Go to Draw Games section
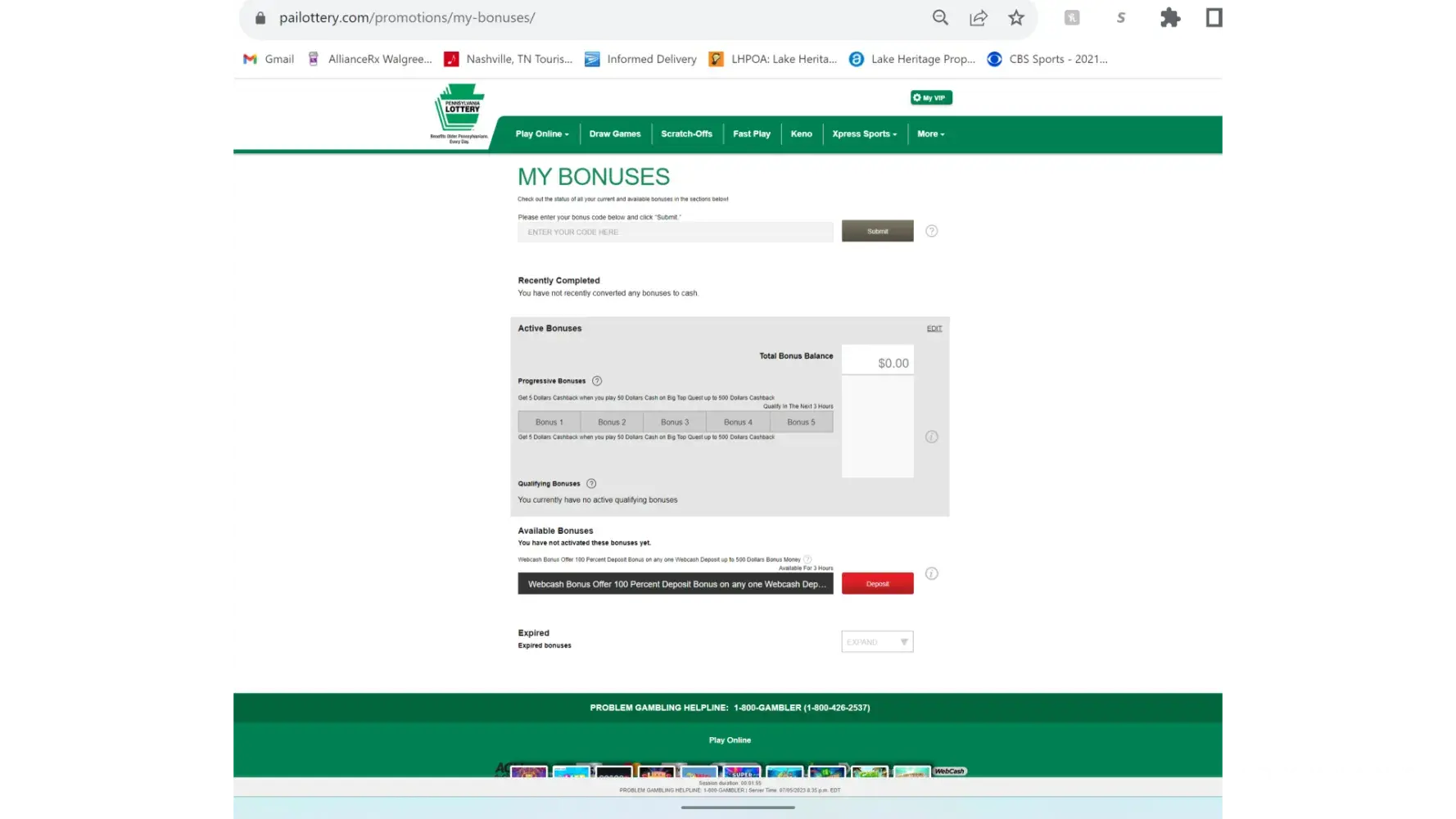The height and width of the screenshot is (819, 1456). pos(615,133)
